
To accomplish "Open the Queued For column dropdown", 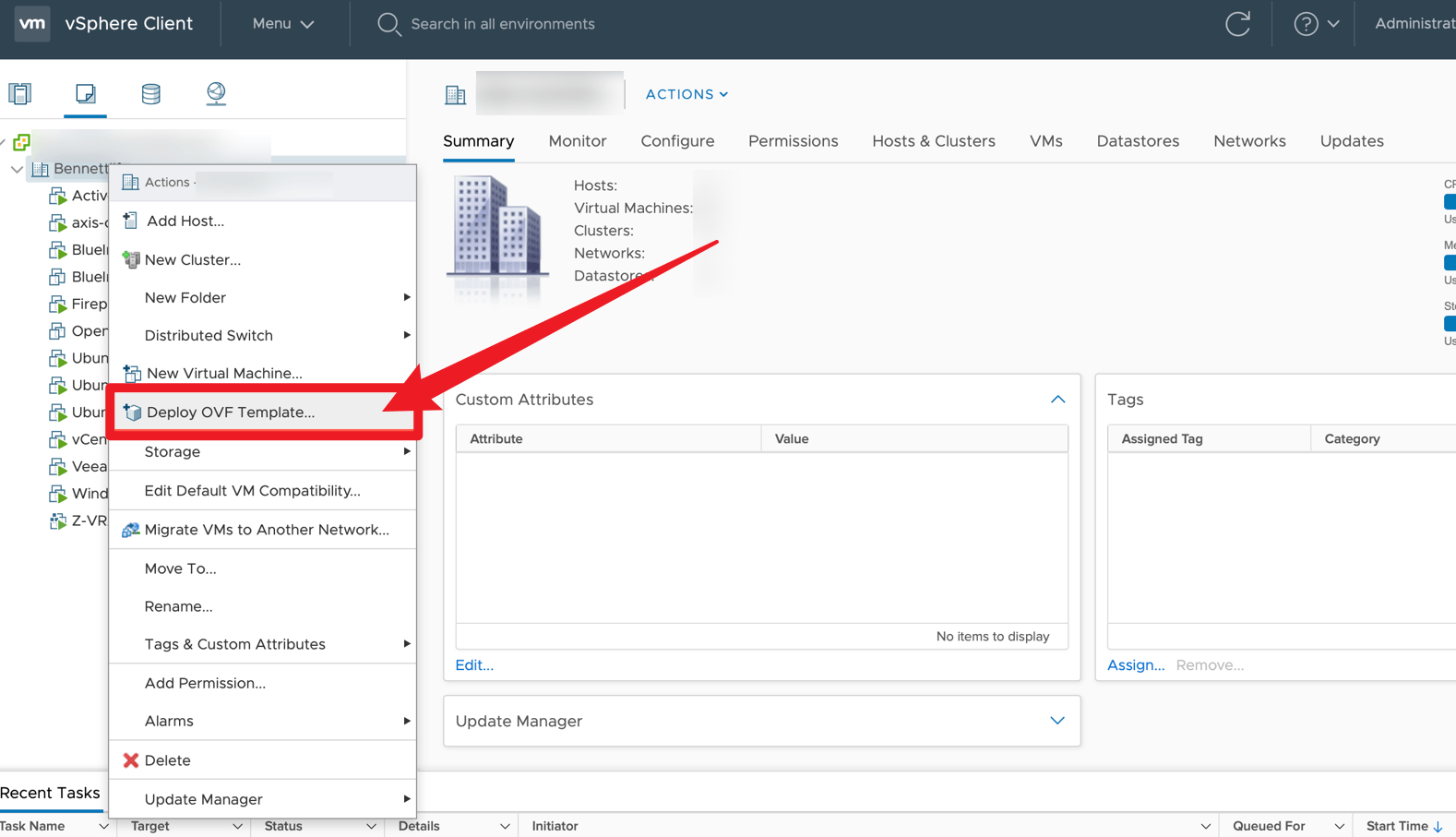I will (1339, 827).
